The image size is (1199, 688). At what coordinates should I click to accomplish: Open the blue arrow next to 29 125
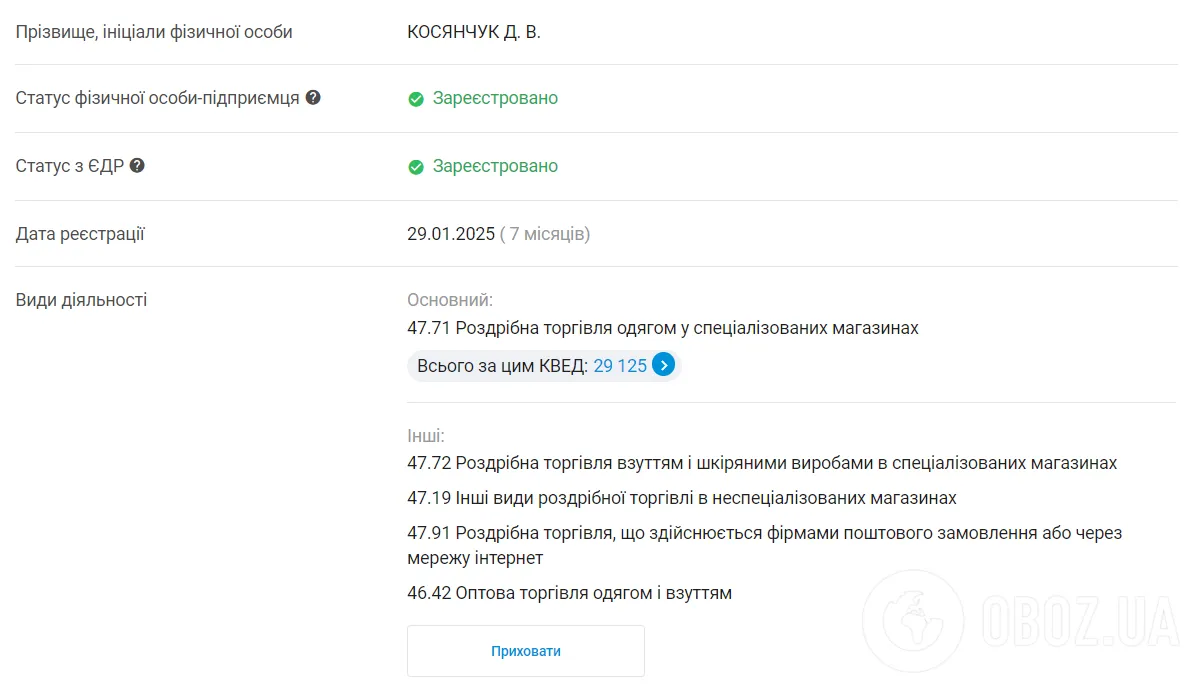[663, 365]
